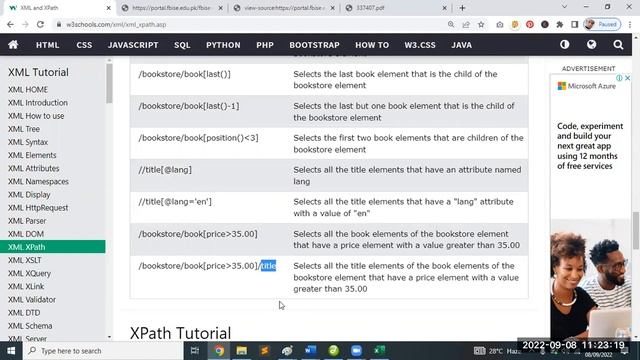Open XML Namespaces in sidebar
Viewport: 640px width, 360px height.
click(x=38, y=181)
